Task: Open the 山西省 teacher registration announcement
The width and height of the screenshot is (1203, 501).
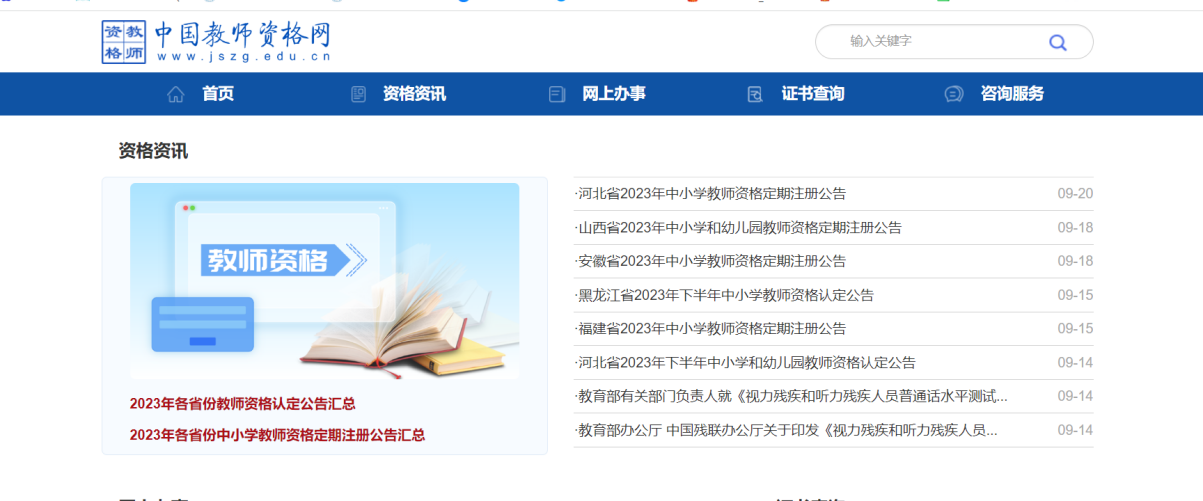Action: point(739,228)
